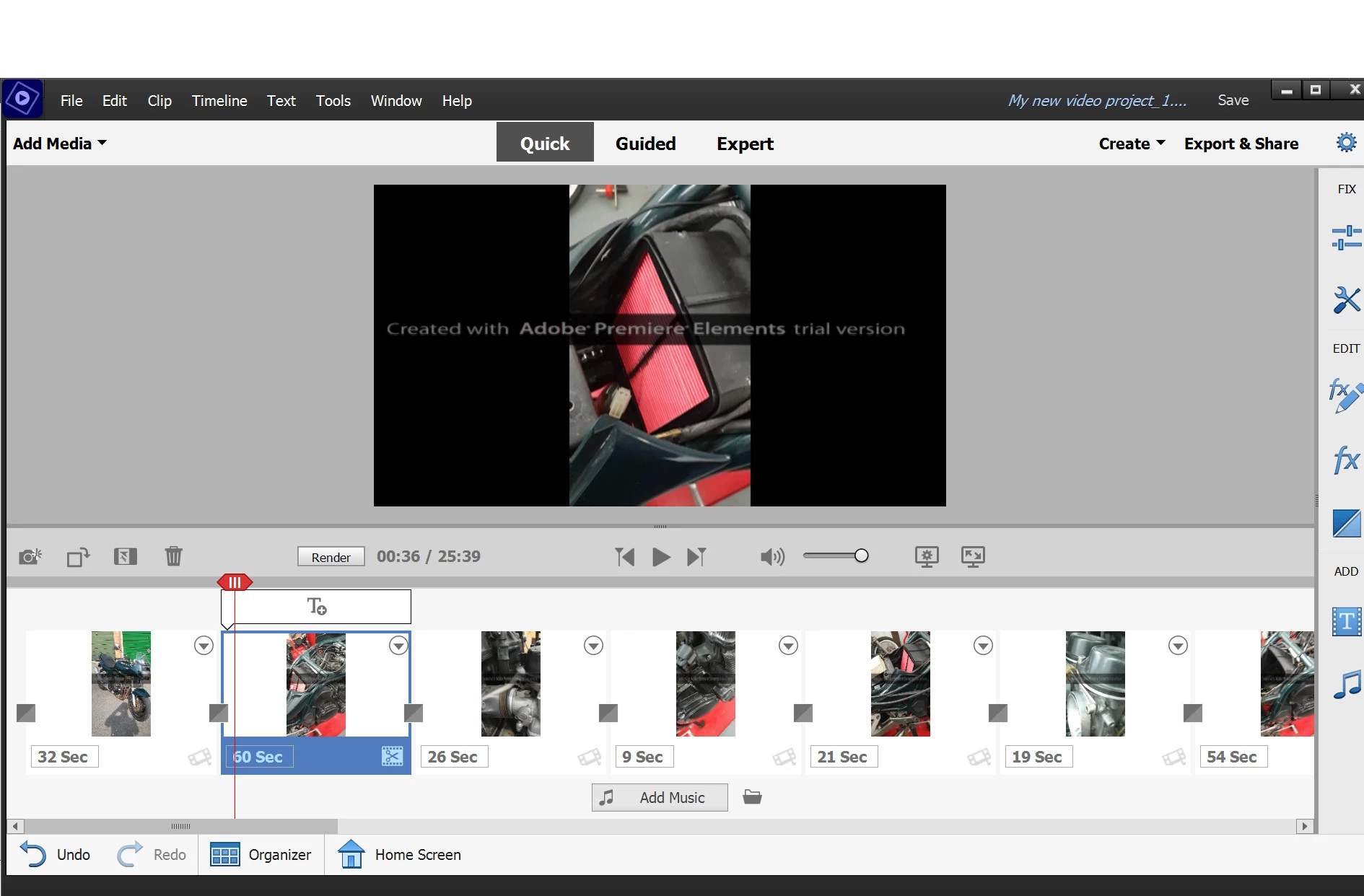1364x896 pixels.
Task: Click transition square between 21 and 19 Sec clips
Action: click(998, 713)
